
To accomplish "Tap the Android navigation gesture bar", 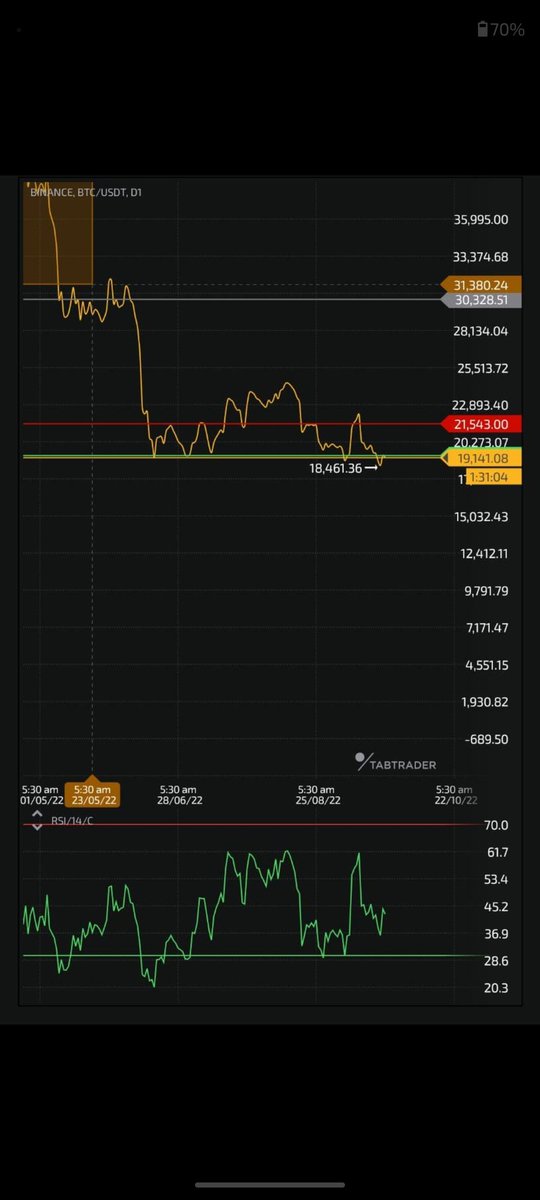I will coord(270,1185).
